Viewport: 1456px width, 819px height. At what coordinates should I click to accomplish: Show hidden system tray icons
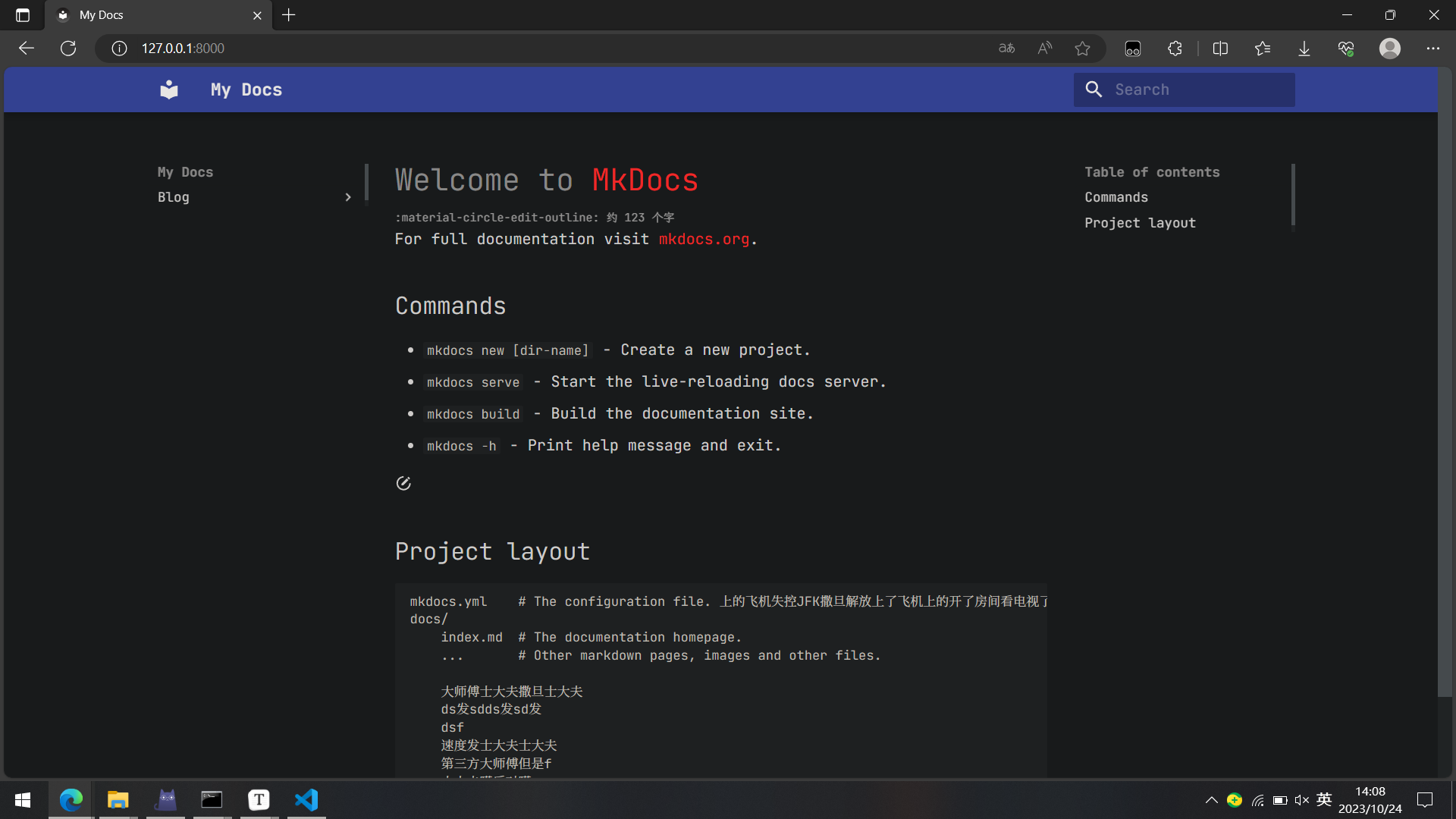(1211, 800)
